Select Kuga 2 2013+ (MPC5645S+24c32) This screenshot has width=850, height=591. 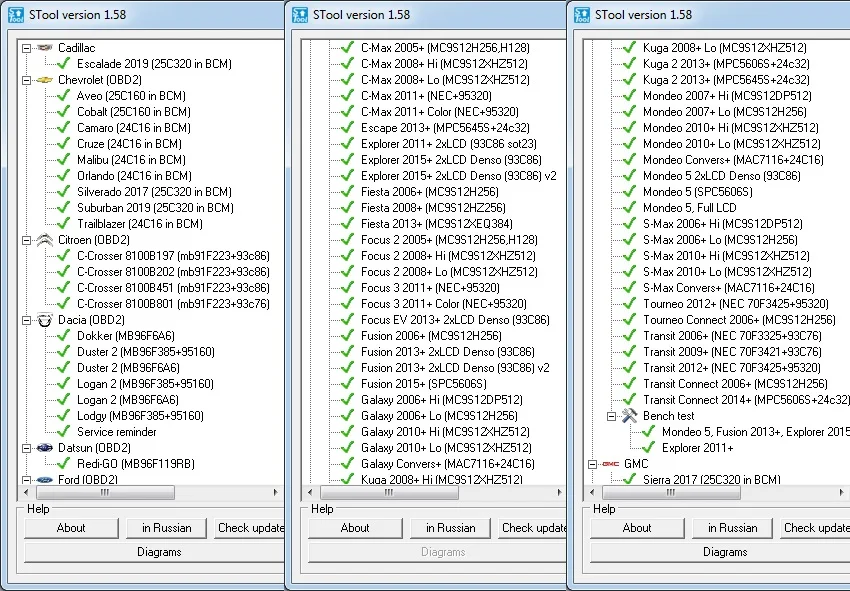coord(726,80)
